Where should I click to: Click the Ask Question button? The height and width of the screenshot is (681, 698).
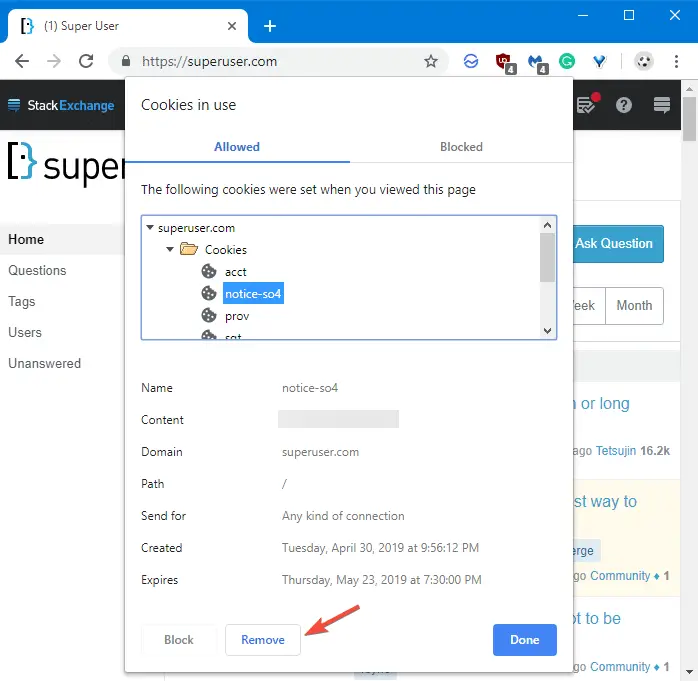pos(618,243)
